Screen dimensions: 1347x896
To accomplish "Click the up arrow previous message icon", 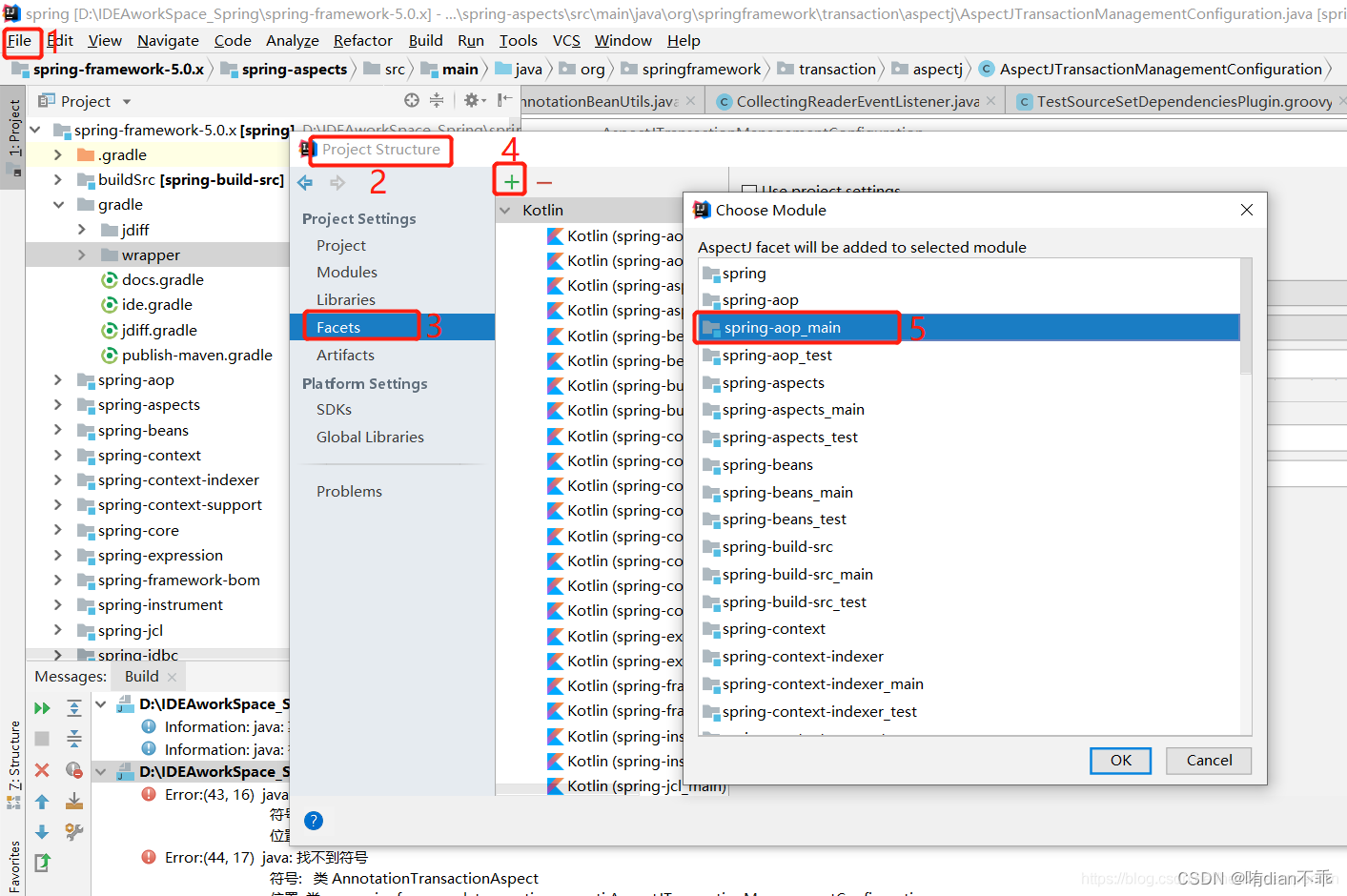I will [x=42, y=802].
